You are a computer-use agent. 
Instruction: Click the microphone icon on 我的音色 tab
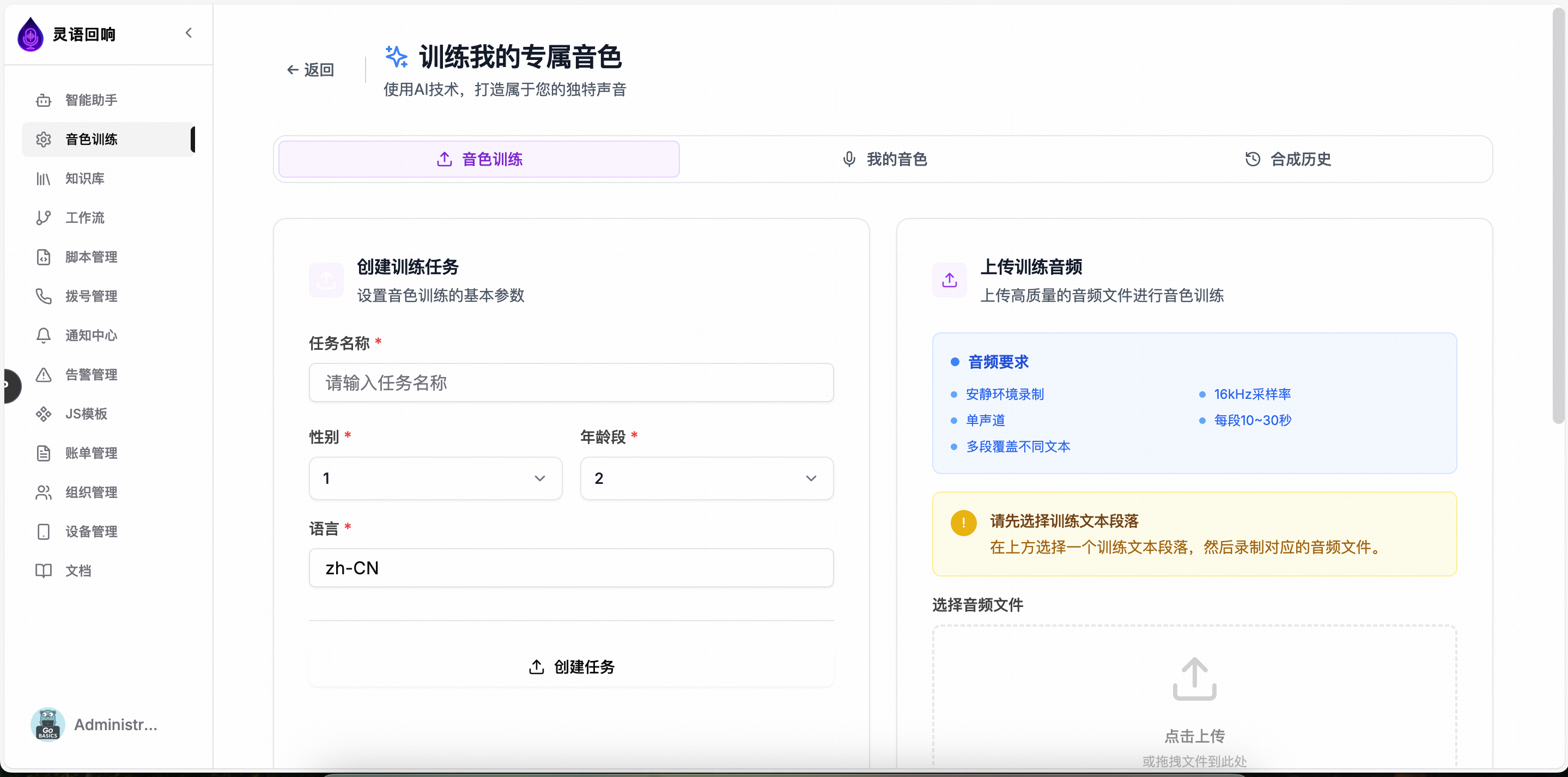[849, 160]
